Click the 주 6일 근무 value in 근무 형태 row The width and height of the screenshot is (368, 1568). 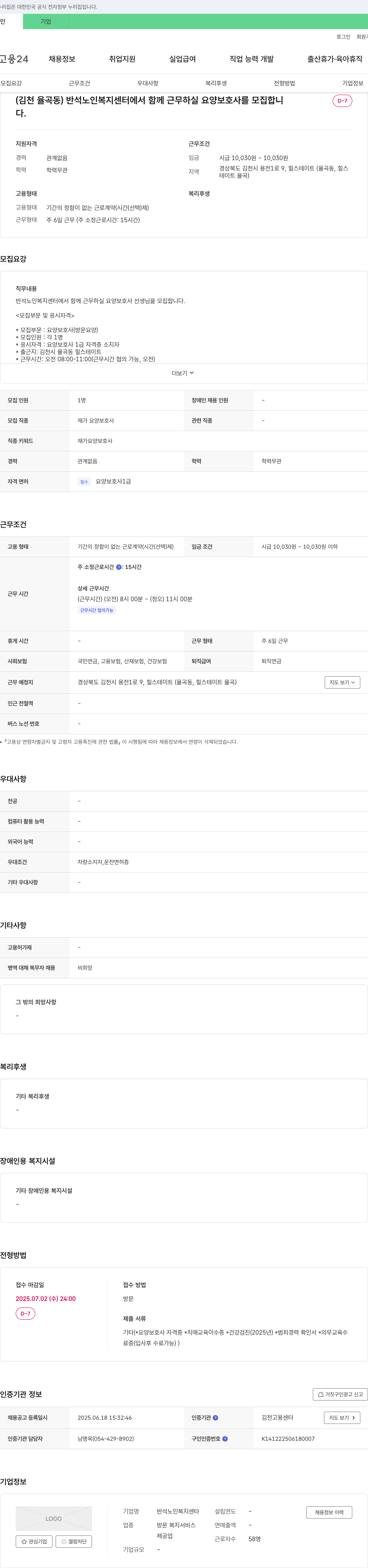coord(275,641)
